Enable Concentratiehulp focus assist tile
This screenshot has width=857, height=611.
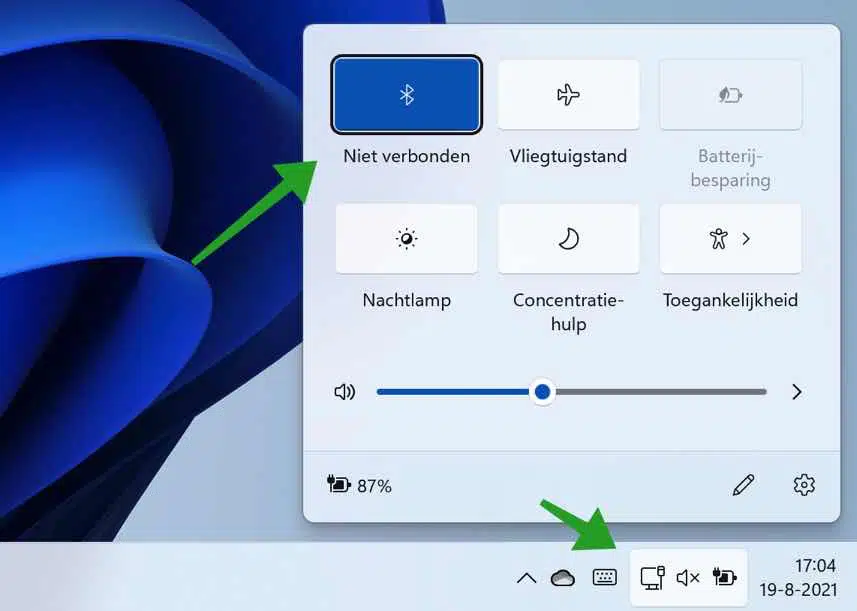pos(568,239)
